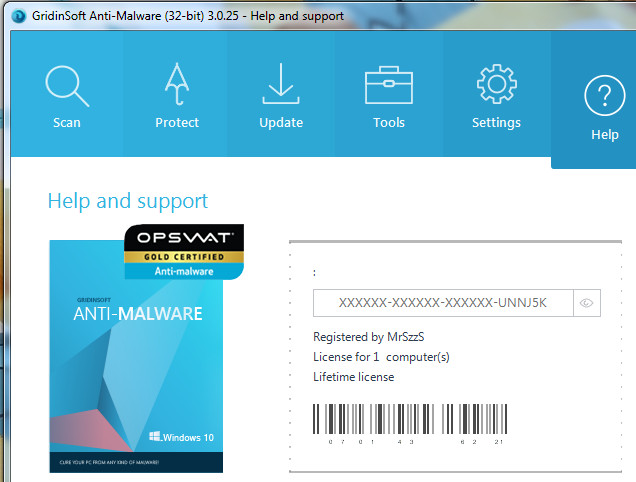Click the GridinSoft app logo in title bar
Image resolution: width=636 pixels, height=482 pixels.
[18, 16]
